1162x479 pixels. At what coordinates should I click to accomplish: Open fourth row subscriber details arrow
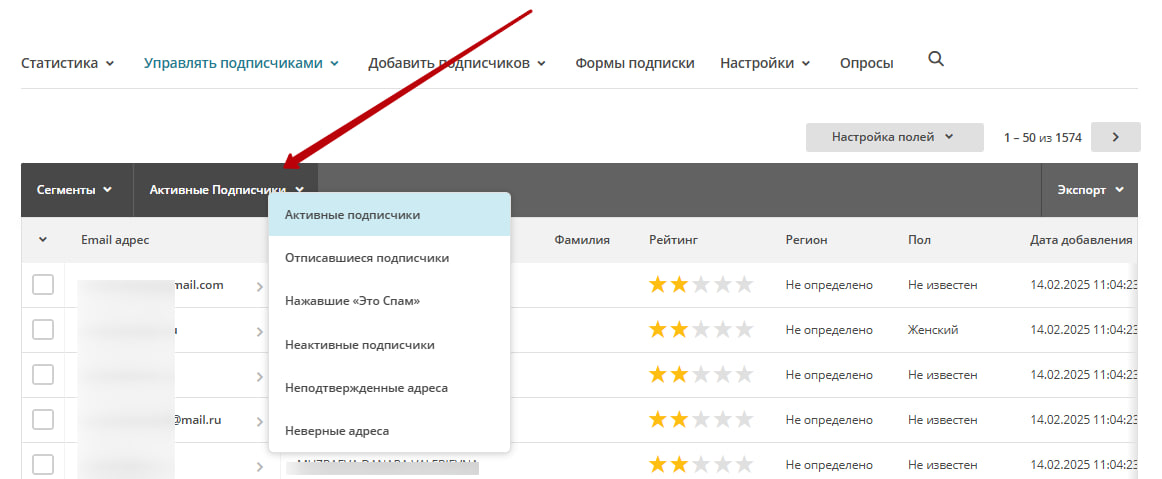(x=260, y=421)
